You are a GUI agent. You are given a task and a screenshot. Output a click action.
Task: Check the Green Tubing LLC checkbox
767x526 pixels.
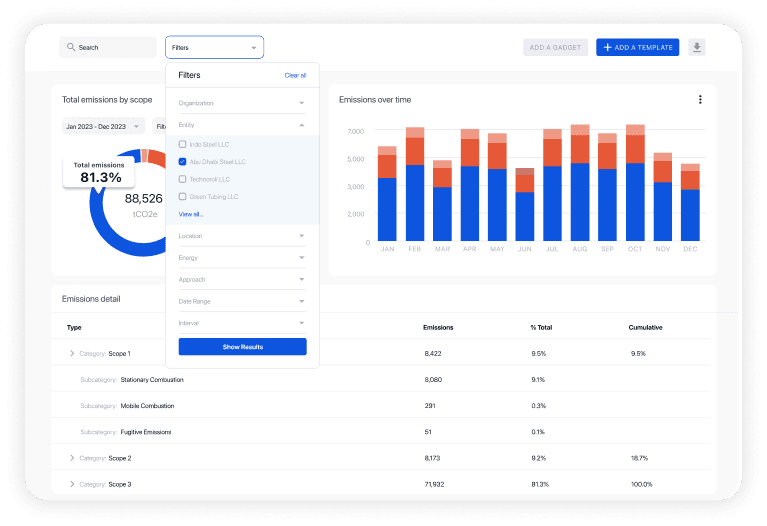182,196
